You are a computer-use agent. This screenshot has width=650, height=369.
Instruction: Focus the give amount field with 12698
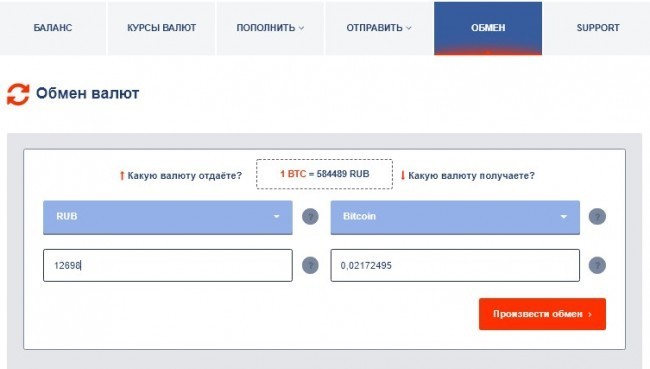167,265
